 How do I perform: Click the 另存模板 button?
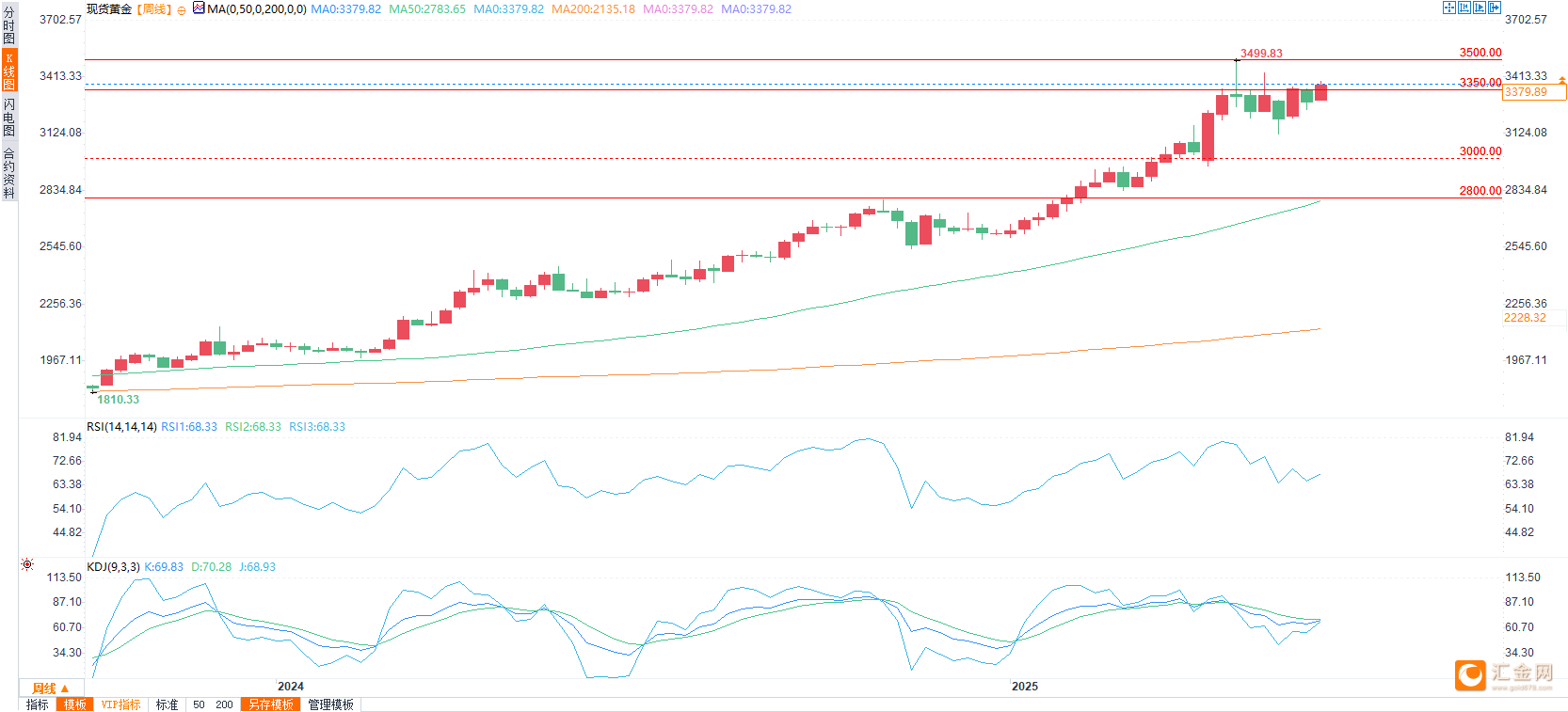click(x=271, y=704)
